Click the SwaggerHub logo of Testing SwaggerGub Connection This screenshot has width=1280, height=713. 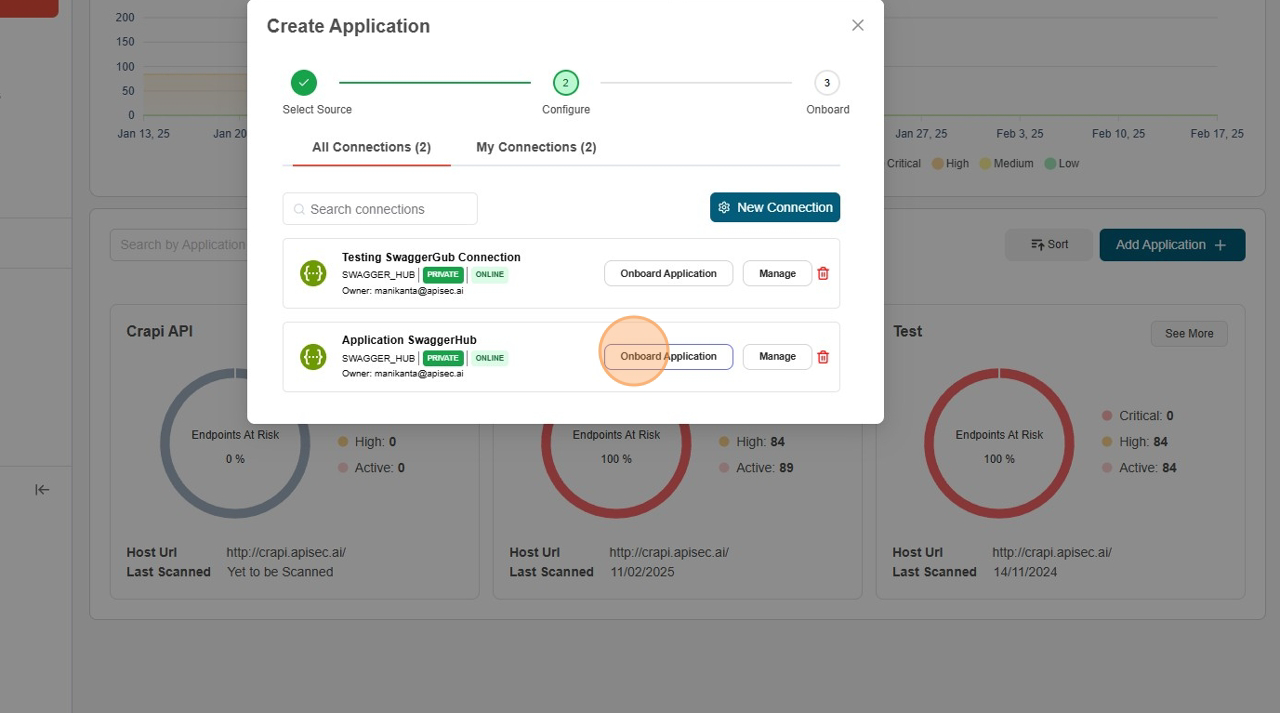pos(313,273)
